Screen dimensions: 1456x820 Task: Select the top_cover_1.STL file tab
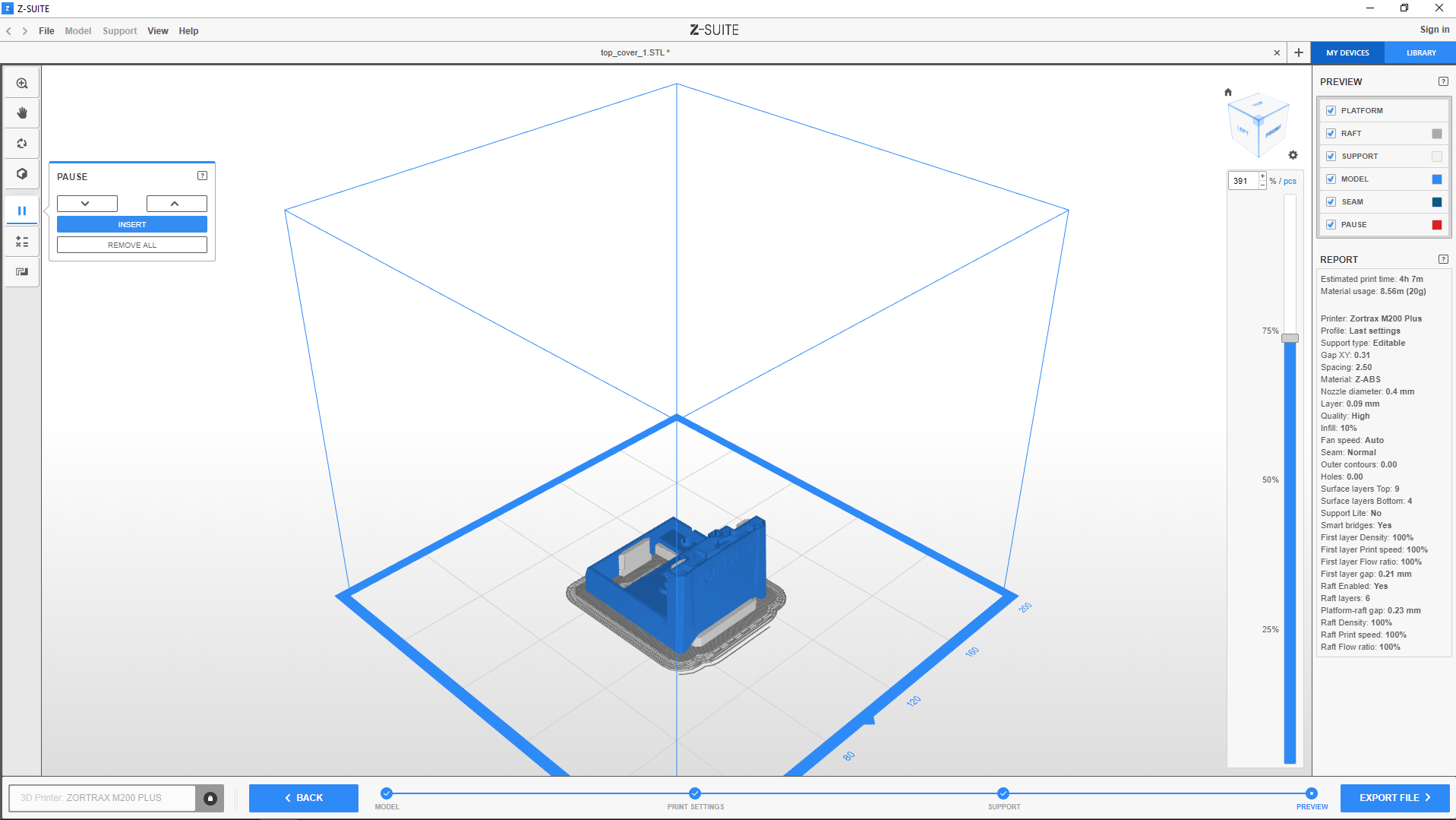point(635,52)
